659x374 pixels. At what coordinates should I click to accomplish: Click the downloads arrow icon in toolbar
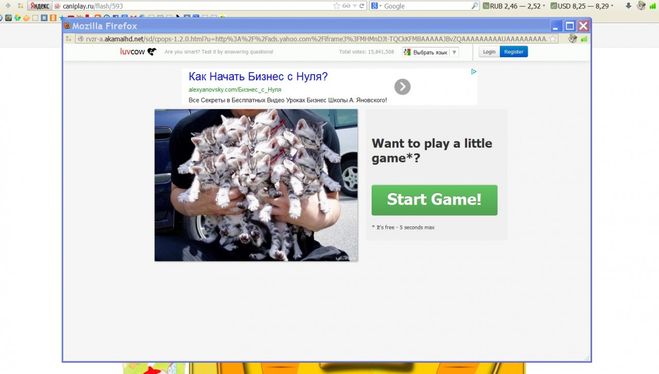tap(628, 6)
